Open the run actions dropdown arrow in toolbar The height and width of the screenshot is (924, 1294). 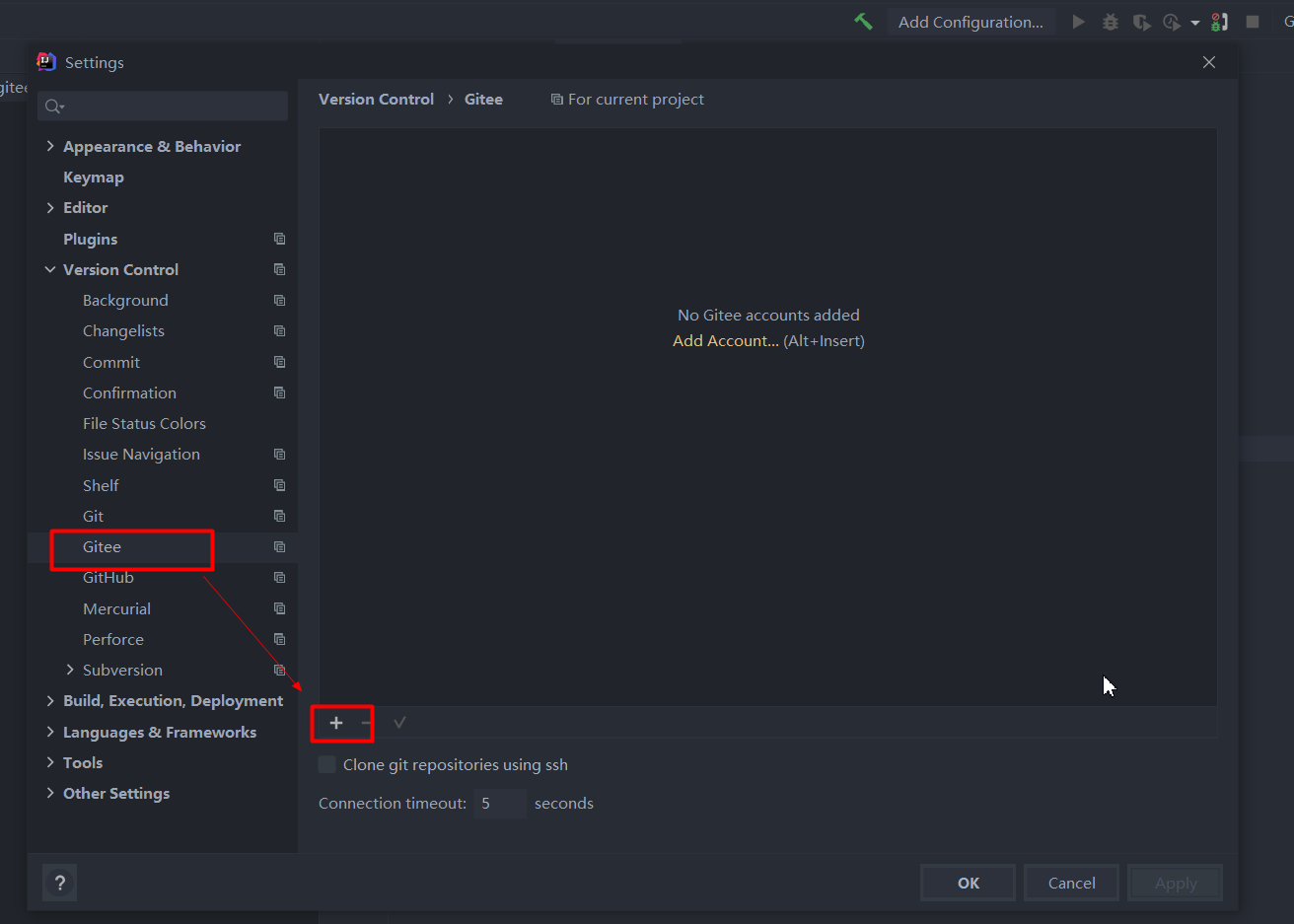click(x=1195, y=23)
